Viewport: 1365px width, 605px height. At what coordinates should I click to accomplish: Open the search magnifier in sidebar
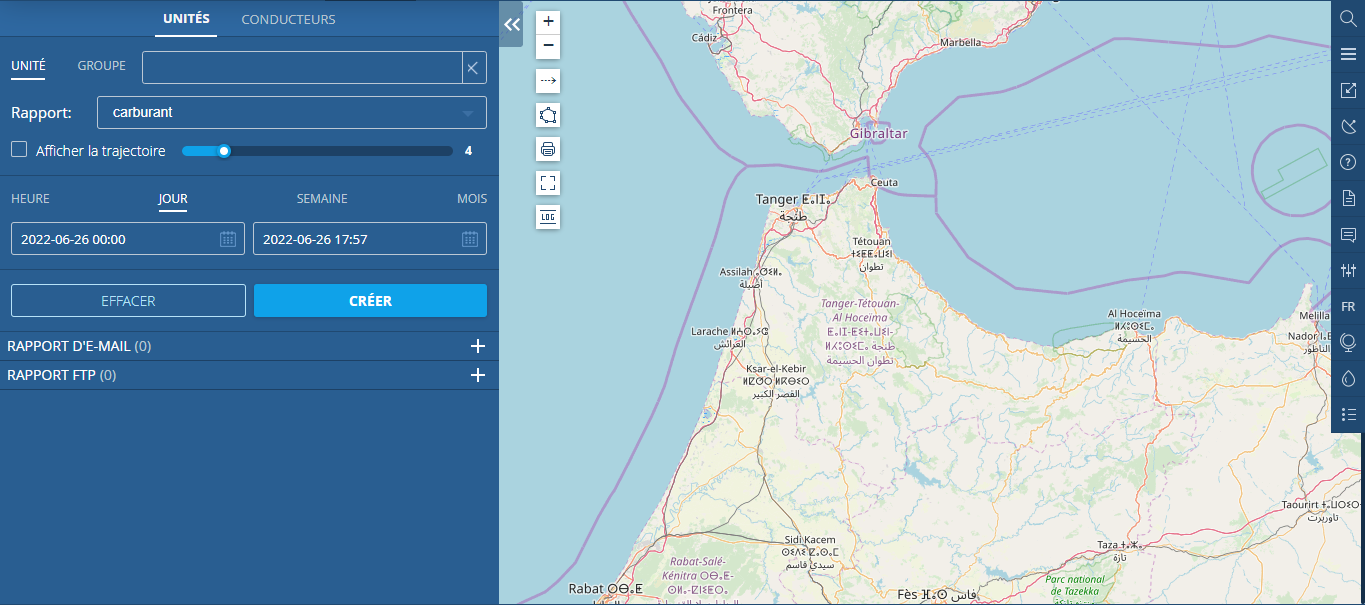pyautogui.click(x=1348, y=19)
